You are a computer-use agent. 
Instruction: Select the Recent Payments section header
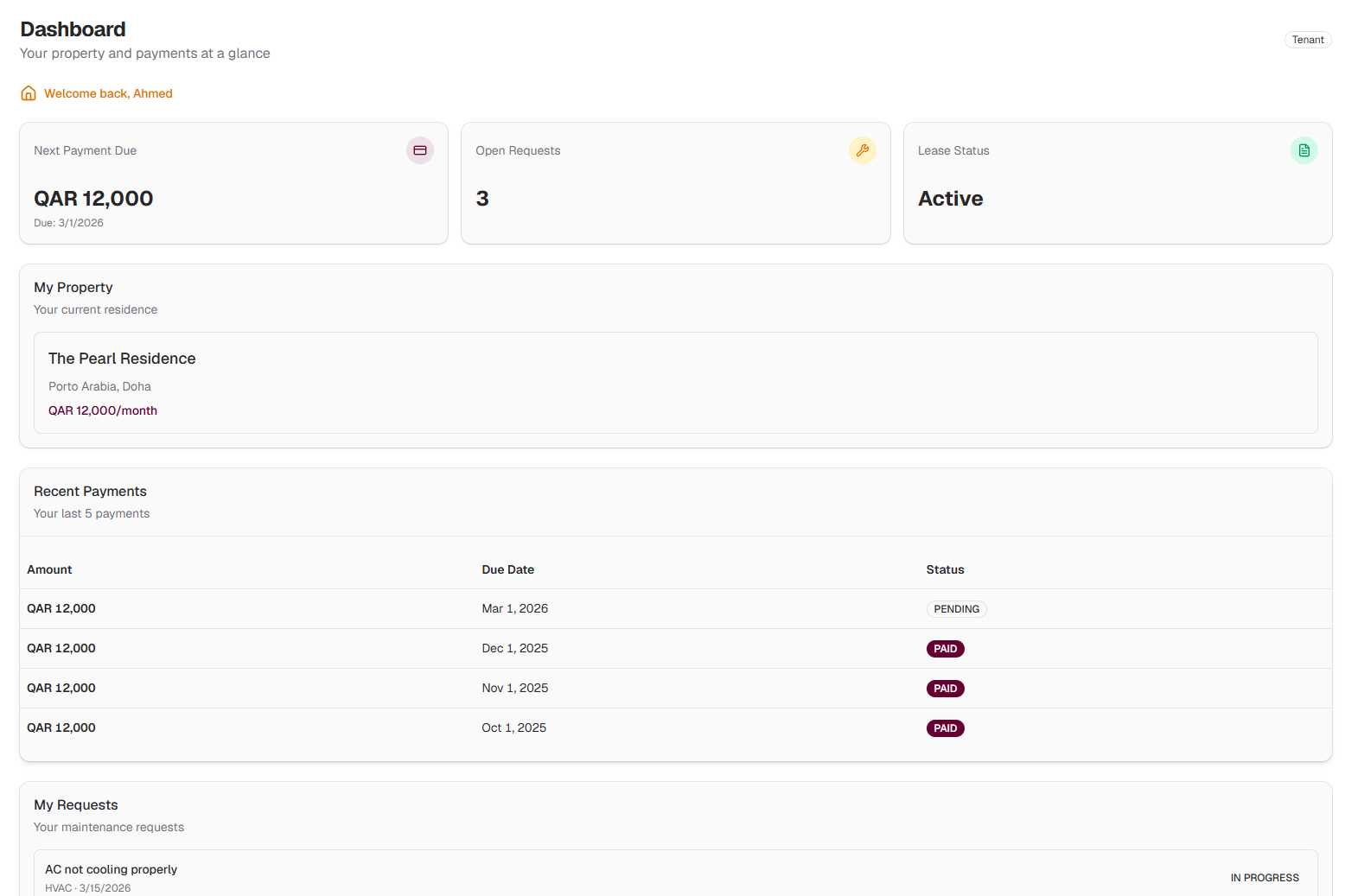click(90, 491)
